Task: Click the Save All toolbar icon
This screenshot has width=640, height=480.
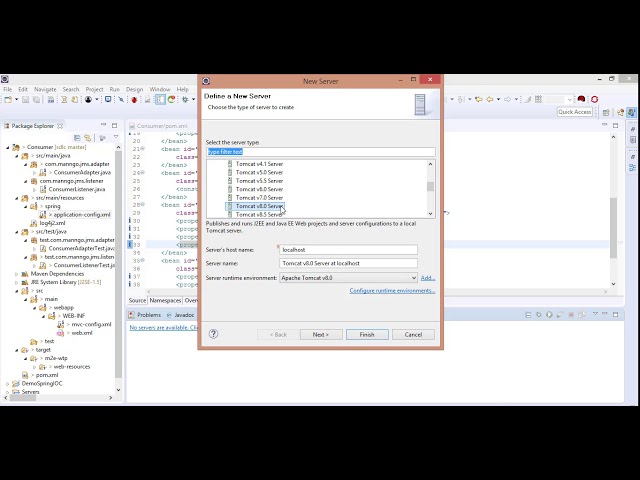Action: [36, 99]
